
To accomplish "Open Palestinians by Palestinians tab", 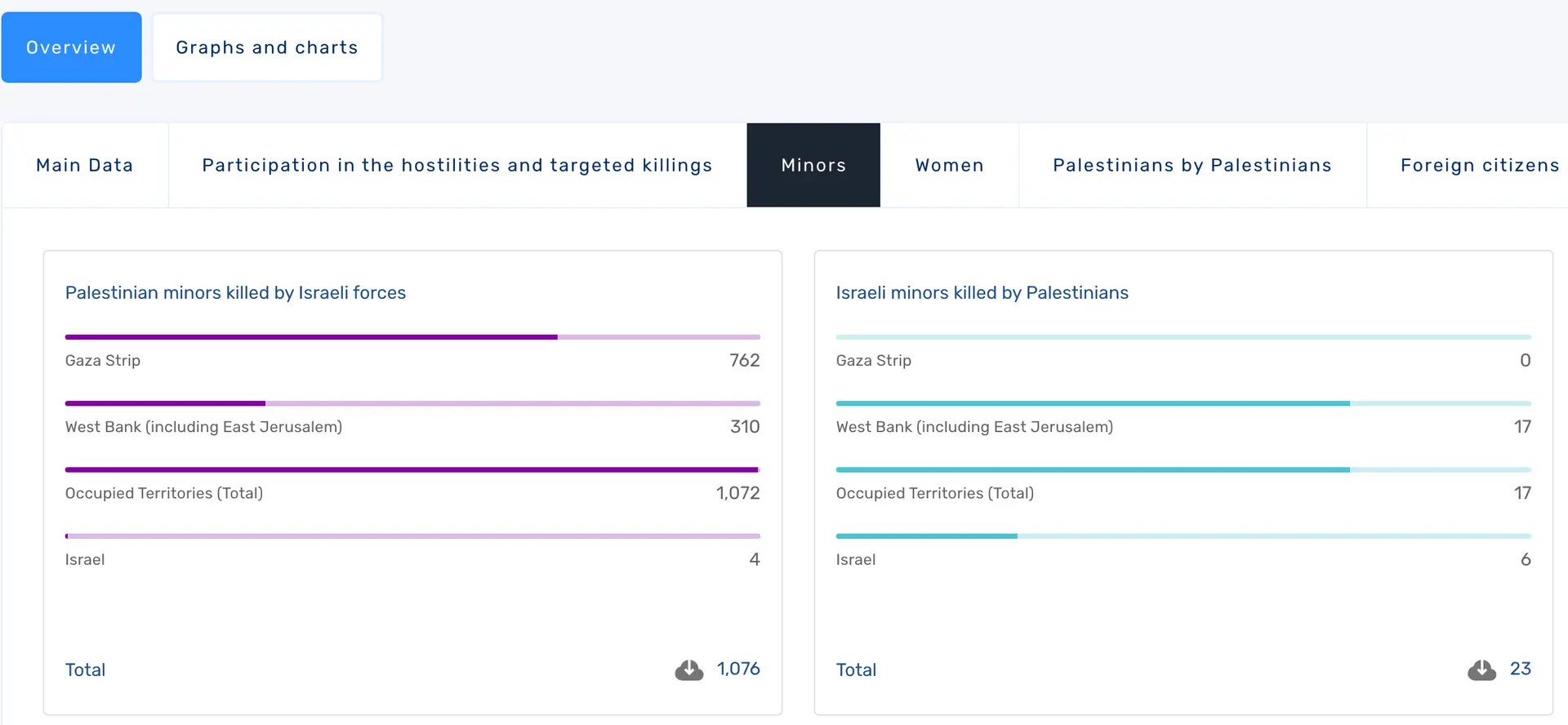I will coord(1192,165).
